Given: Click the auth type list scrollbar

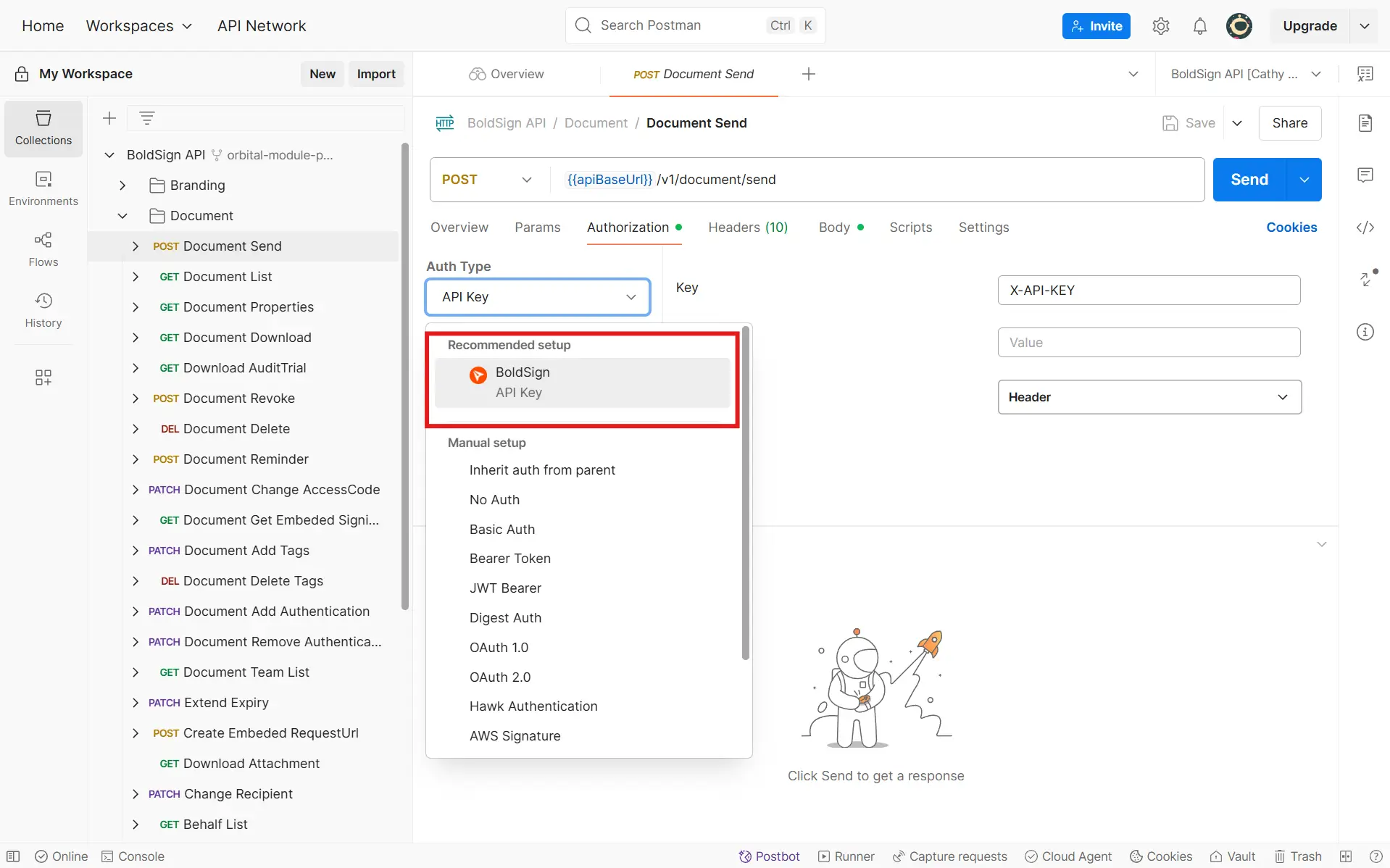Looking at the screenshot, I should [x=745, y=494].
